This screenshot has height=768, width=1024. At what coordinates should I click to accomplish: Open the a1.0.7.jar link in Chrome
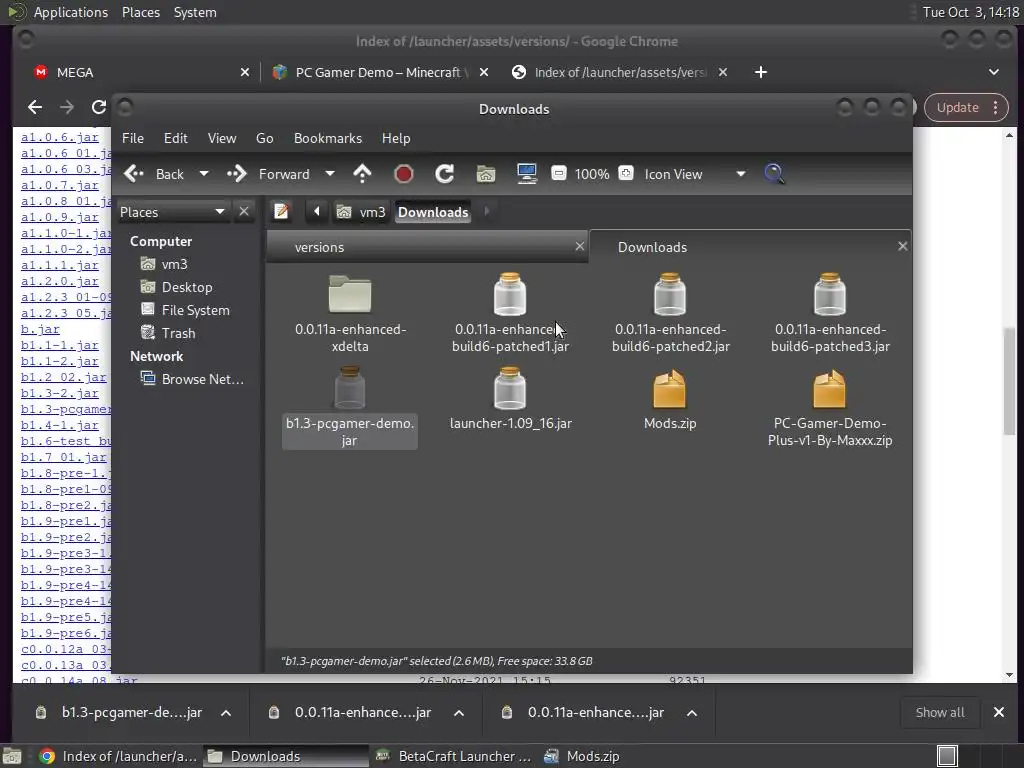[x=59, y=185]
